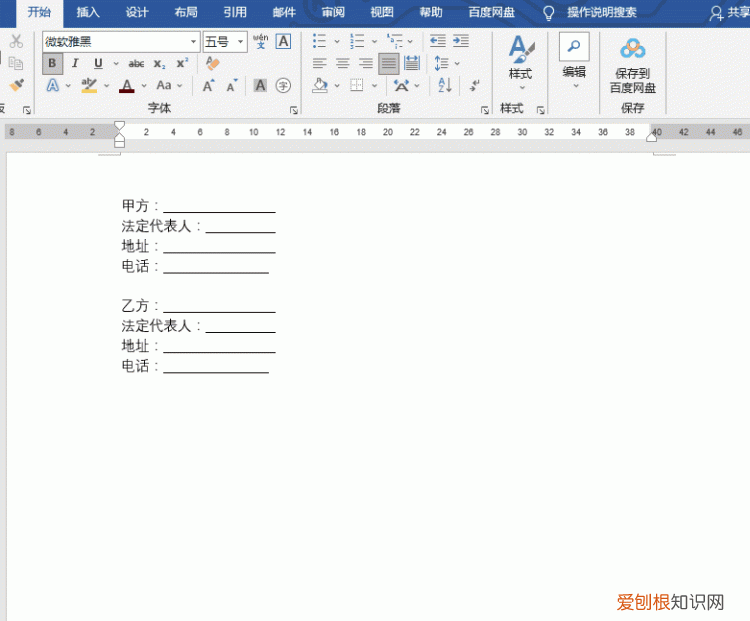The height and width of the screenshot is (621, 750).
Task: Align text right
Action: coord(366,63)
